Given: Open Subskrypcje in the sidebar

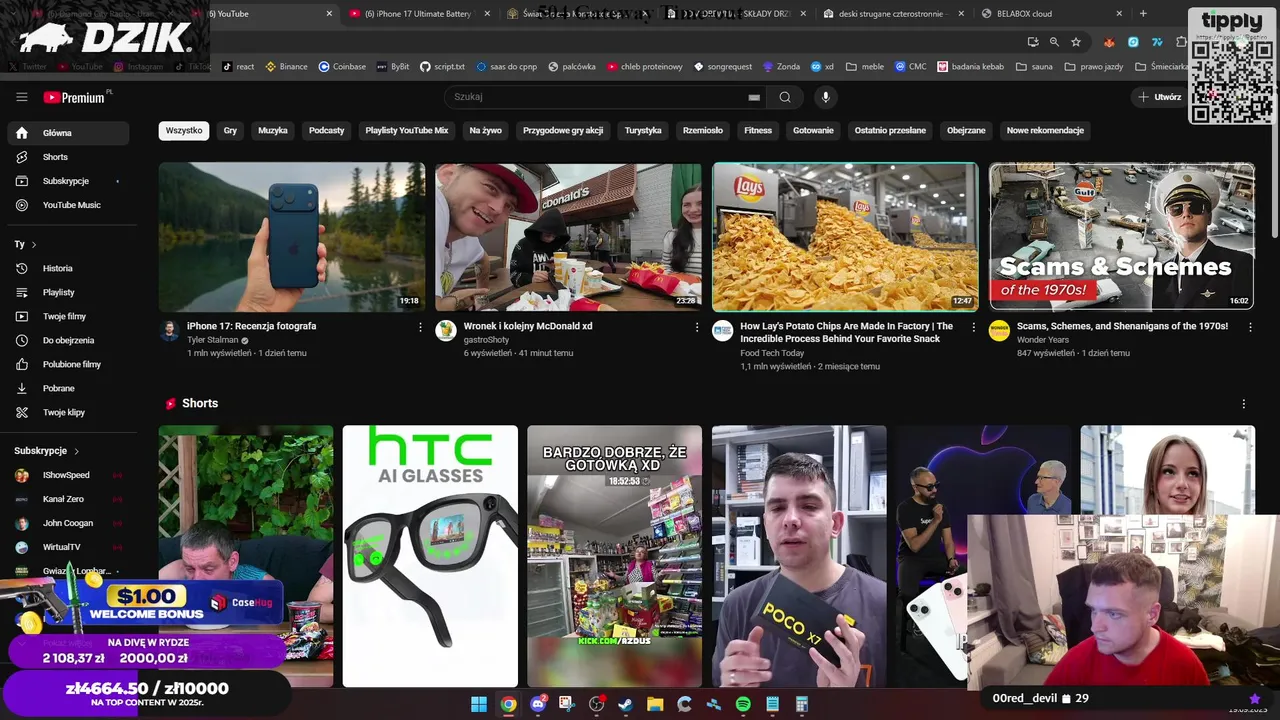Looking at the screenshot, I should (68, 181).
